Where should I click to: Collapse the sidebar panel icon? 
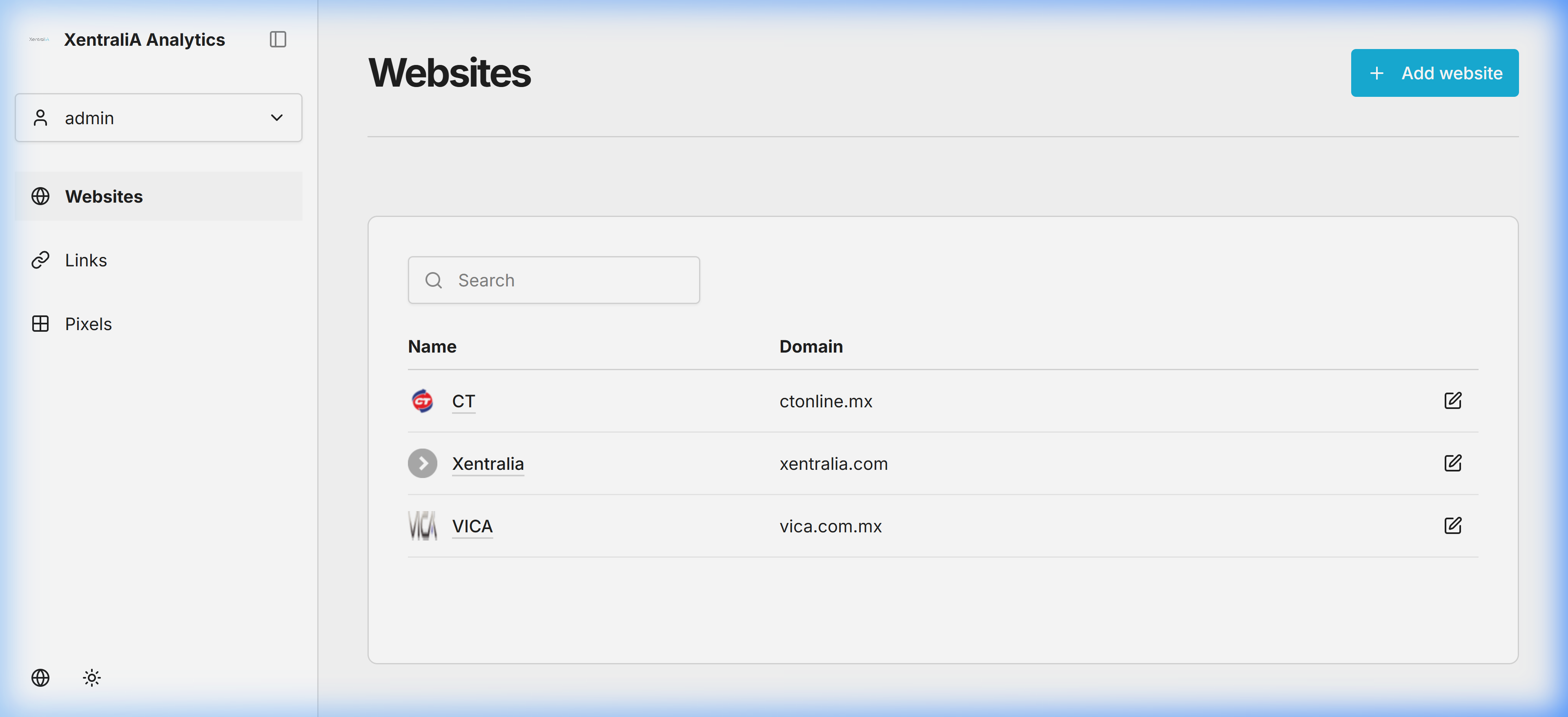pos(278,40)
